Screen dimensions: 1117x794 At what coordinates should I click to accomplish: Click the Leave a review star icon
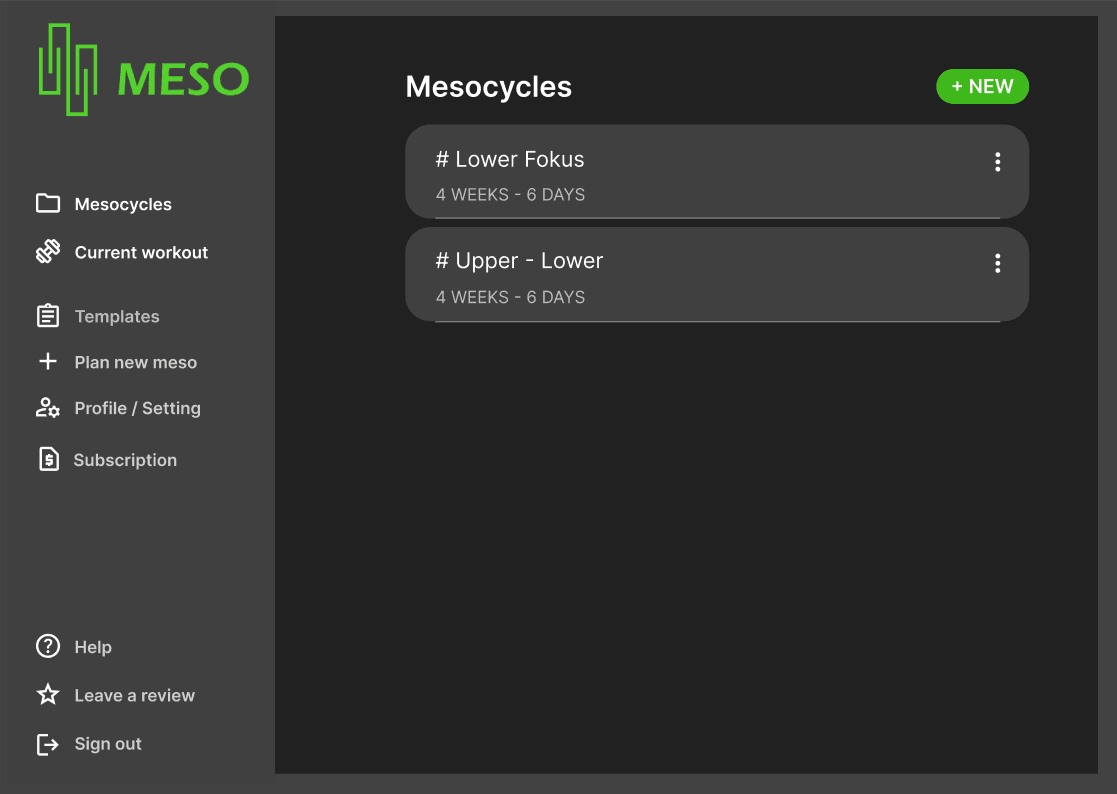point(48,695)
